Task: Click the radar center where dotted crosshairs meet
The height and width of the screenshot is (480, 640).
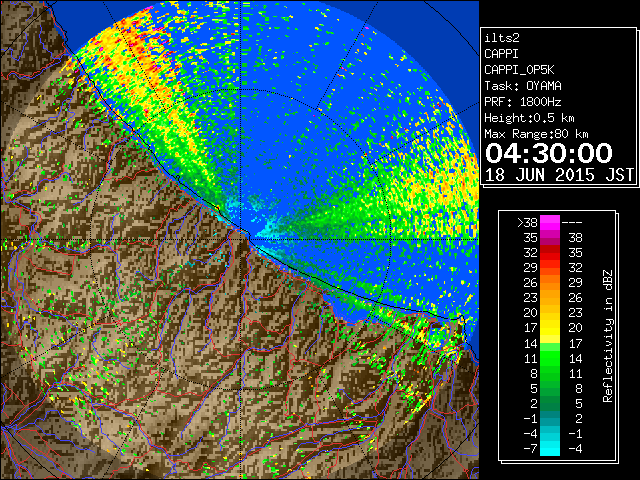Action: pos(241,239)
